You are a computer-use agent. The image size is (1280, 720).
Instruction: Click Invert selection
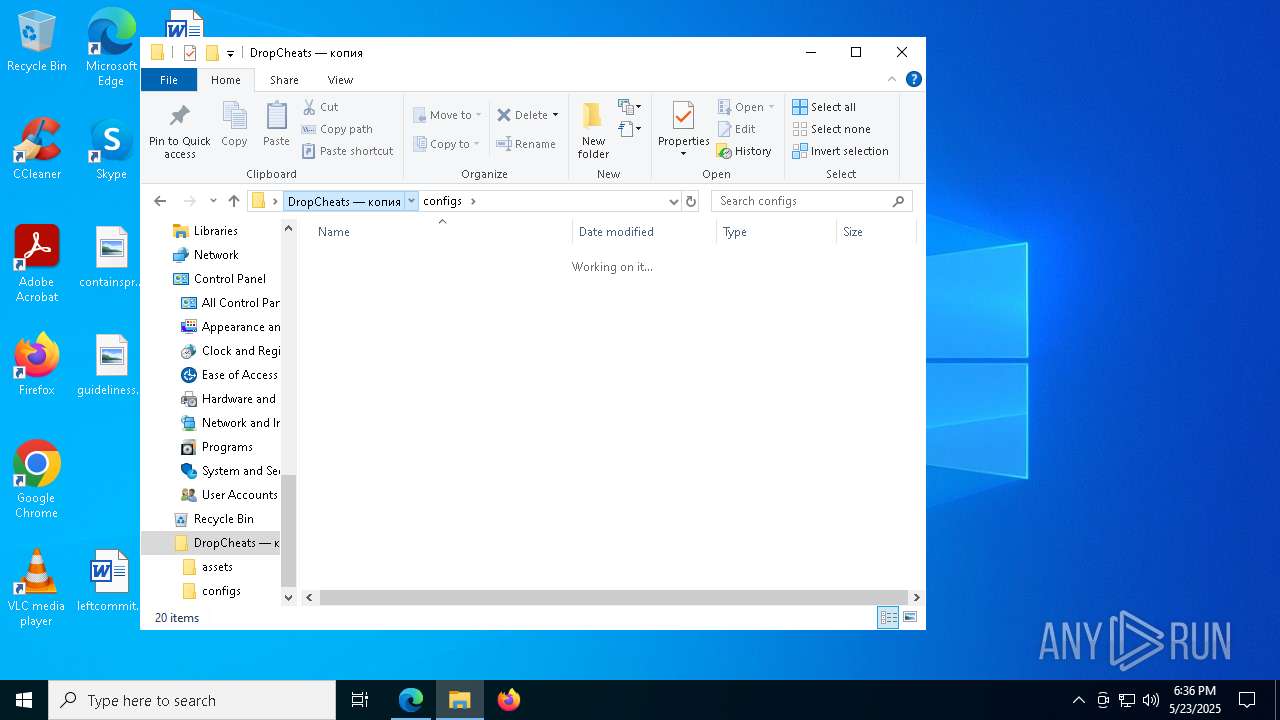tap(840, 151)
